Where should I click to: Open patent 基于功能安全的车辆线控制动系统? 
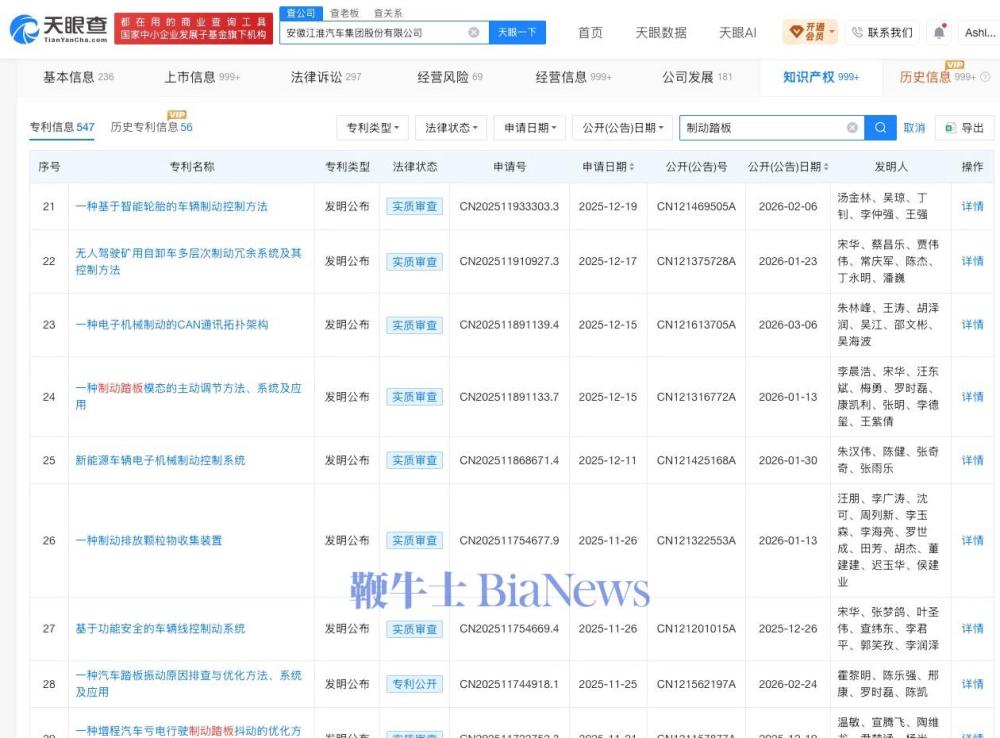[160, 629]
